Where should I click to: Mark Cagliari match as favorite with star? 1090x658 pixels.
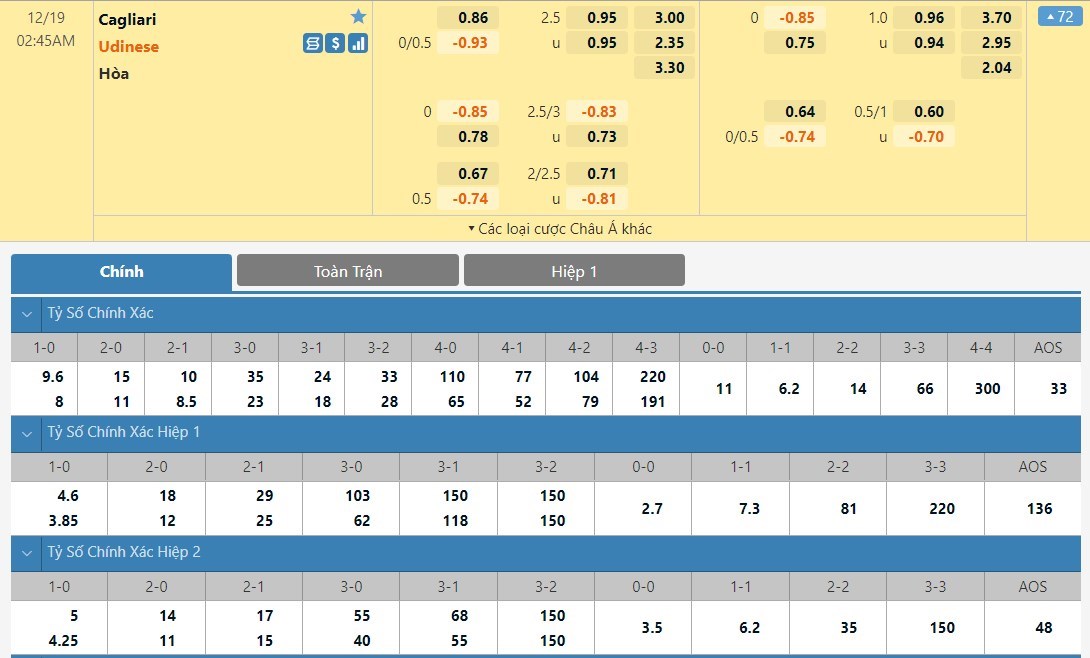(x=358, y=17)
